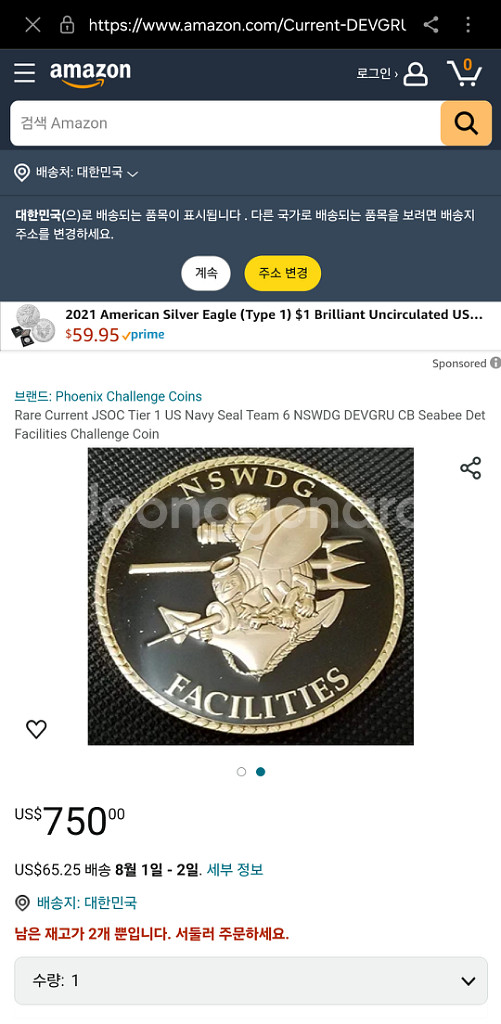The height and width of the screenshot is (1024, 501).
Task: Expand the 수량: 1 quantity dropdown
Action: 251,980
